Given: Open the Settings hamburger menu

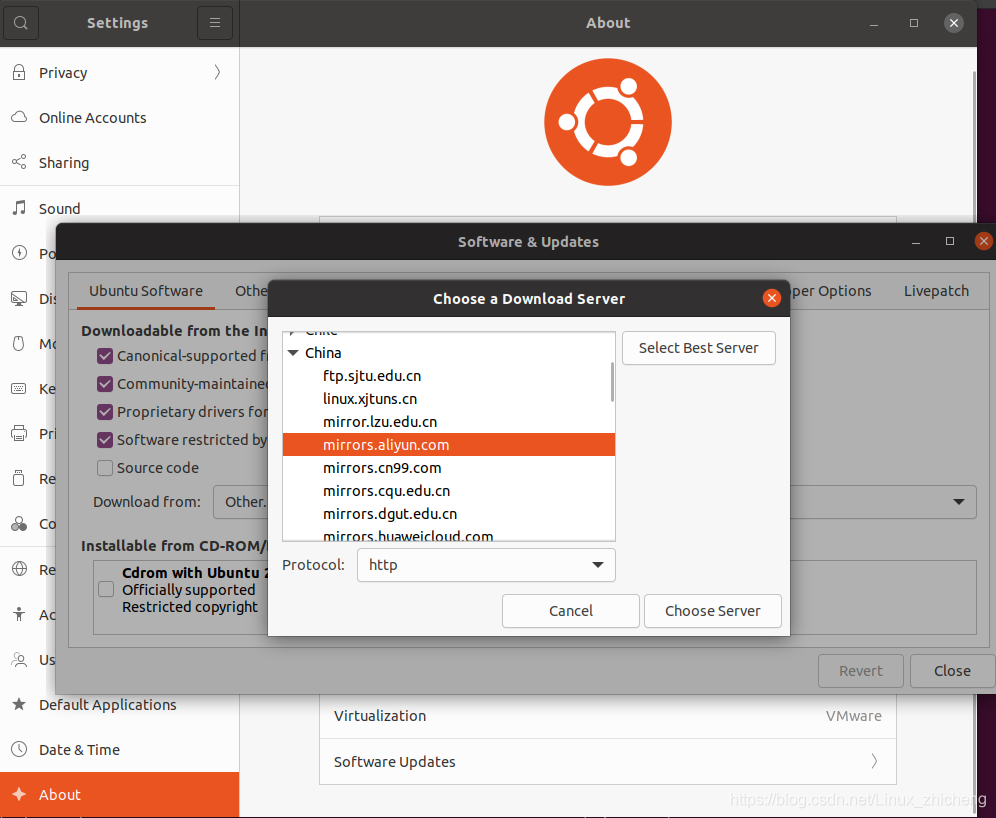Looking at the screenshot, I should point(215,23).
